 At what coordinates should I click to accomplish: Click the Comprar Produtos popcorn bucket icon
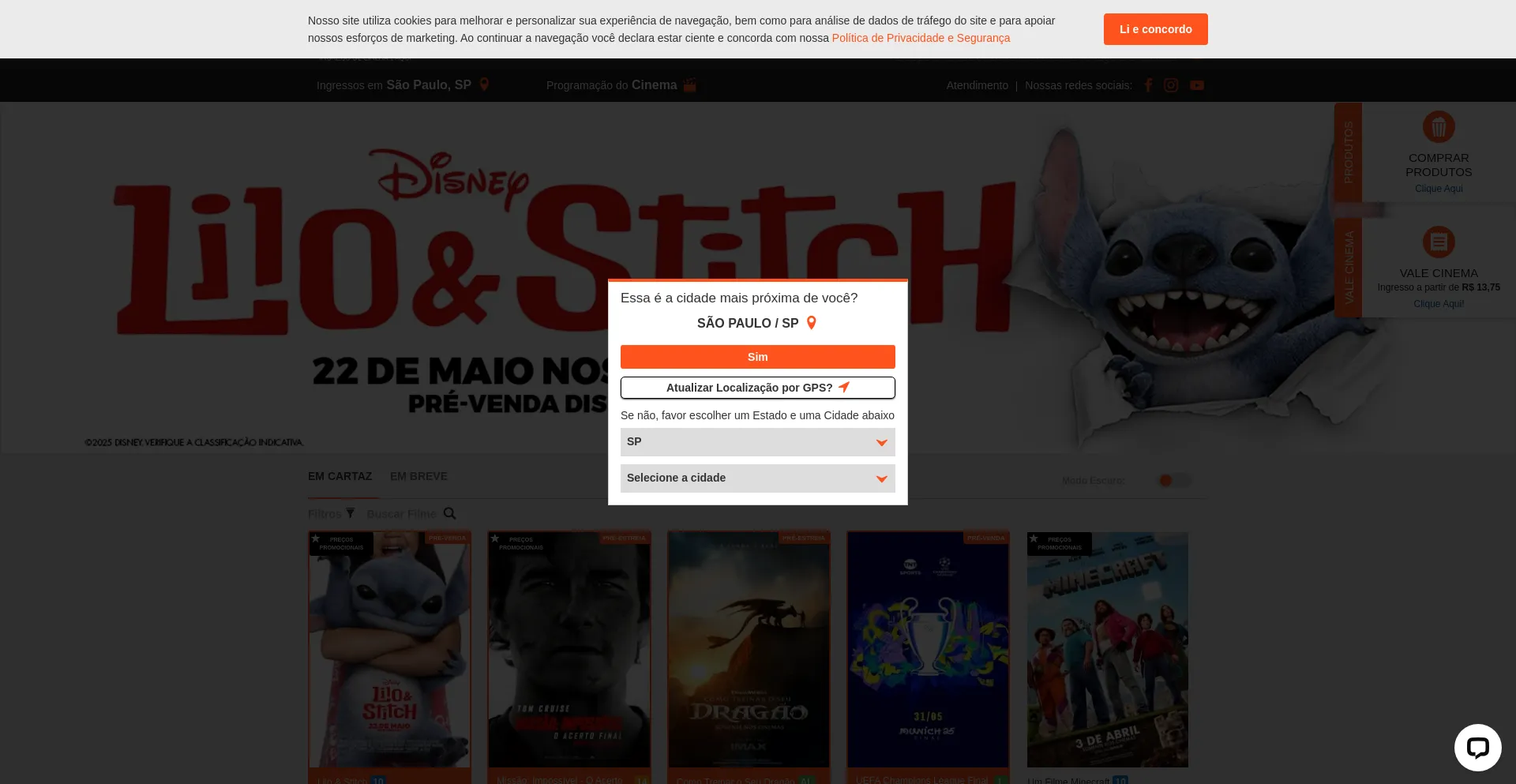click(1439, 126)
